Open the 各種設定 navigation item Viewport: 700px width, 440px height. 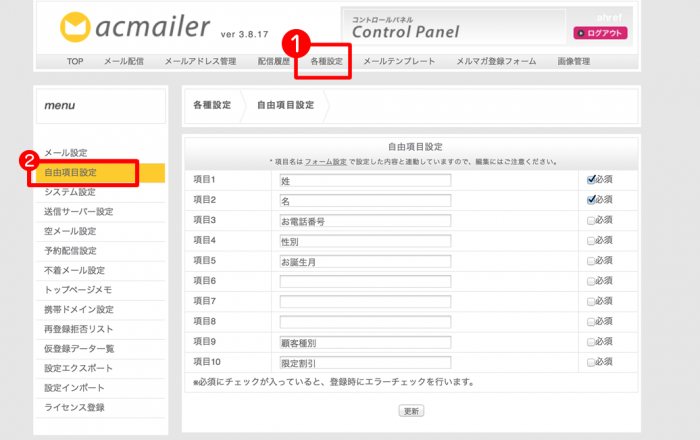[326, 61]
